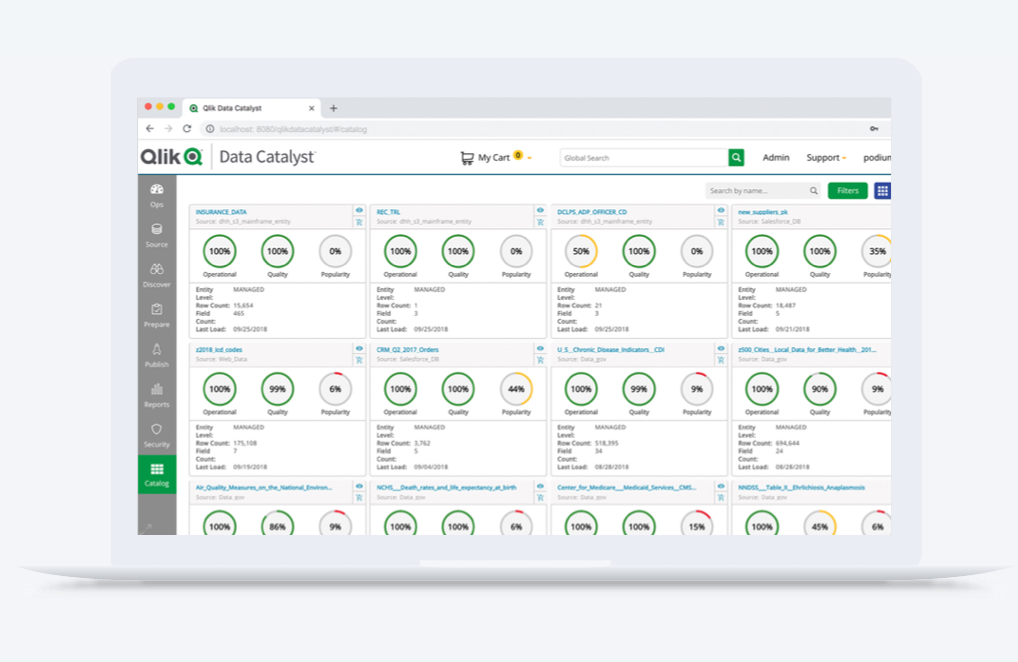1018x662 pixels.
Task: Add INSURANCE_DATA to cart via cart icon
Action: 359,222
